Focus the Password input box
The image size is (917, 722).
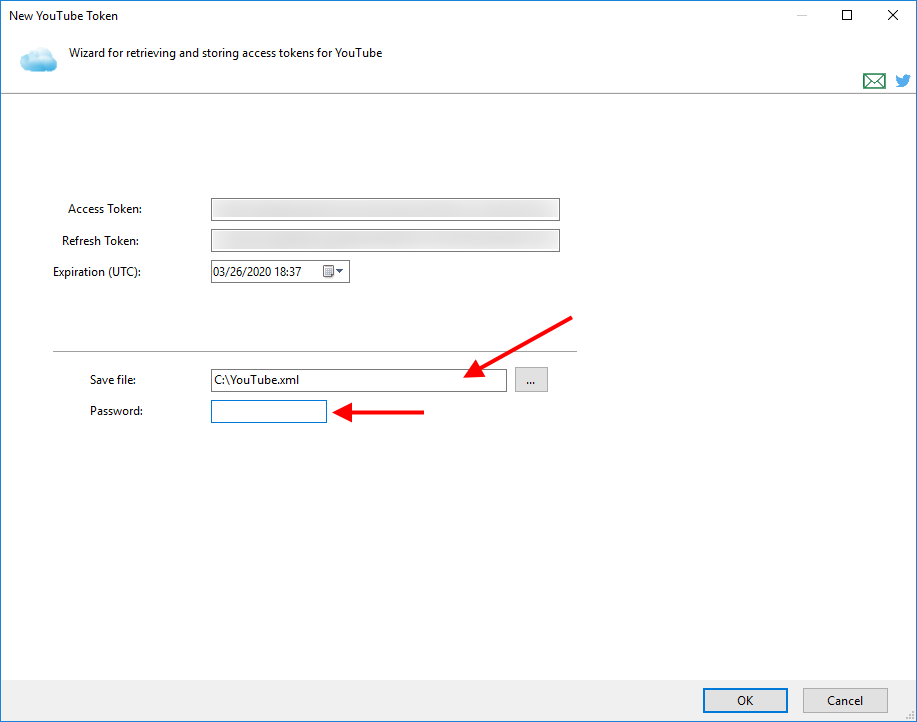pyautogui.click(x=269, y=412)
